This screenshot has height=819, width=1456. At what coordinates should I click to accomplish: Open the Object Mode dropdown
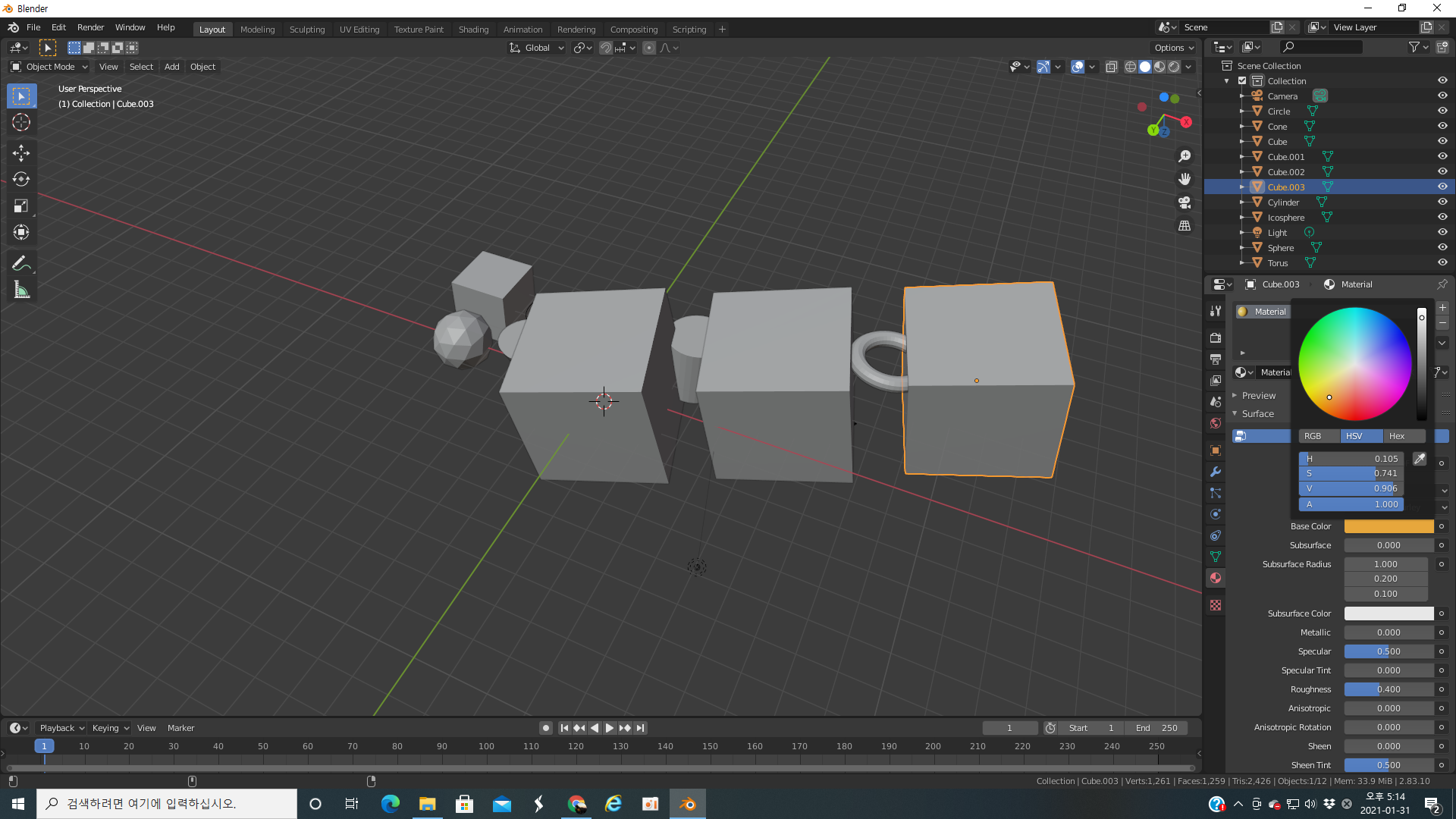(49, 67)
